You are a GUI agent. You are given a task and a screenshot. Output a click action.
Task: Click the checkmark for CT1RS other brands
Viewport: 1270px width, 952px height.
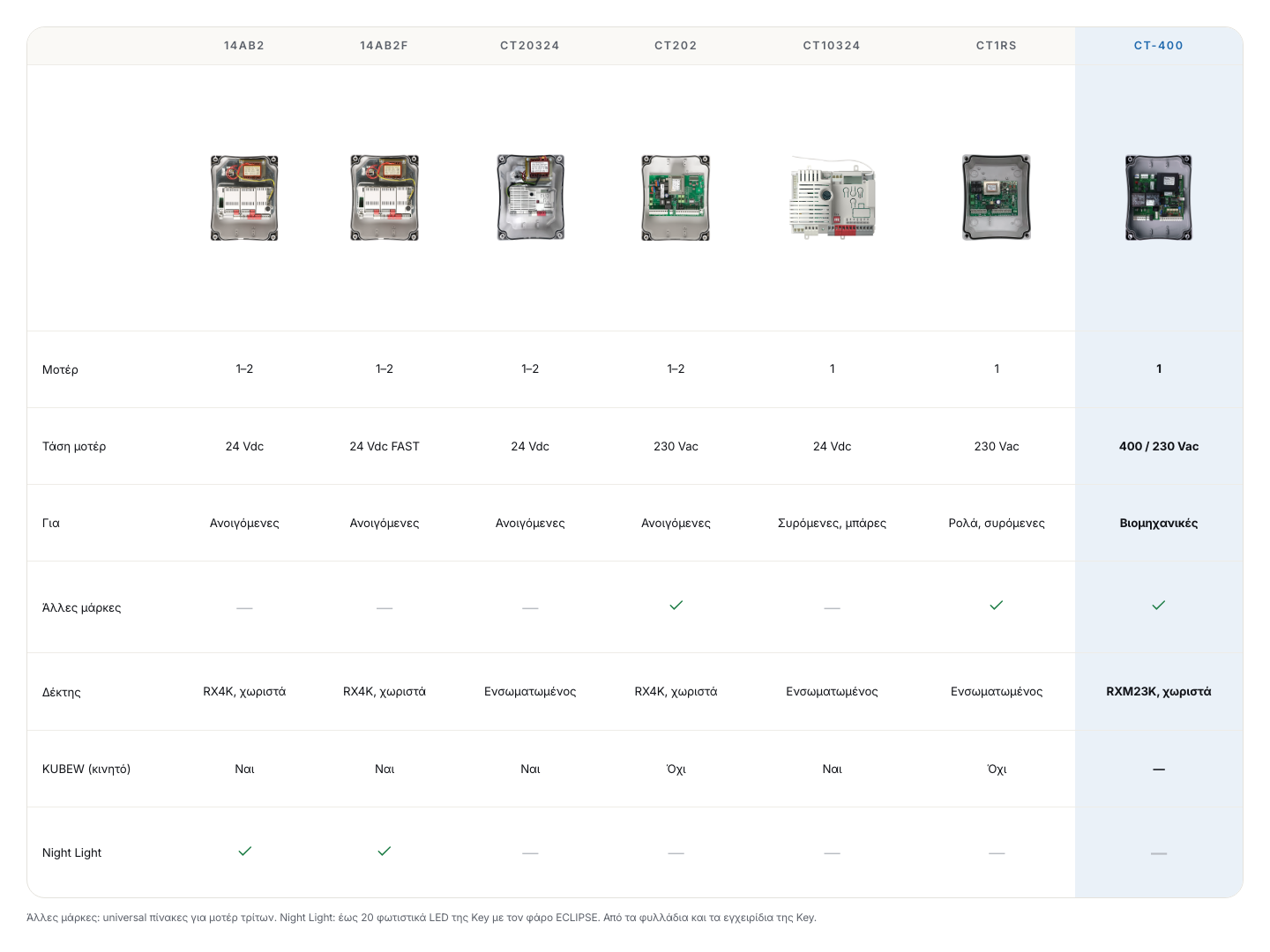(997, 606)
